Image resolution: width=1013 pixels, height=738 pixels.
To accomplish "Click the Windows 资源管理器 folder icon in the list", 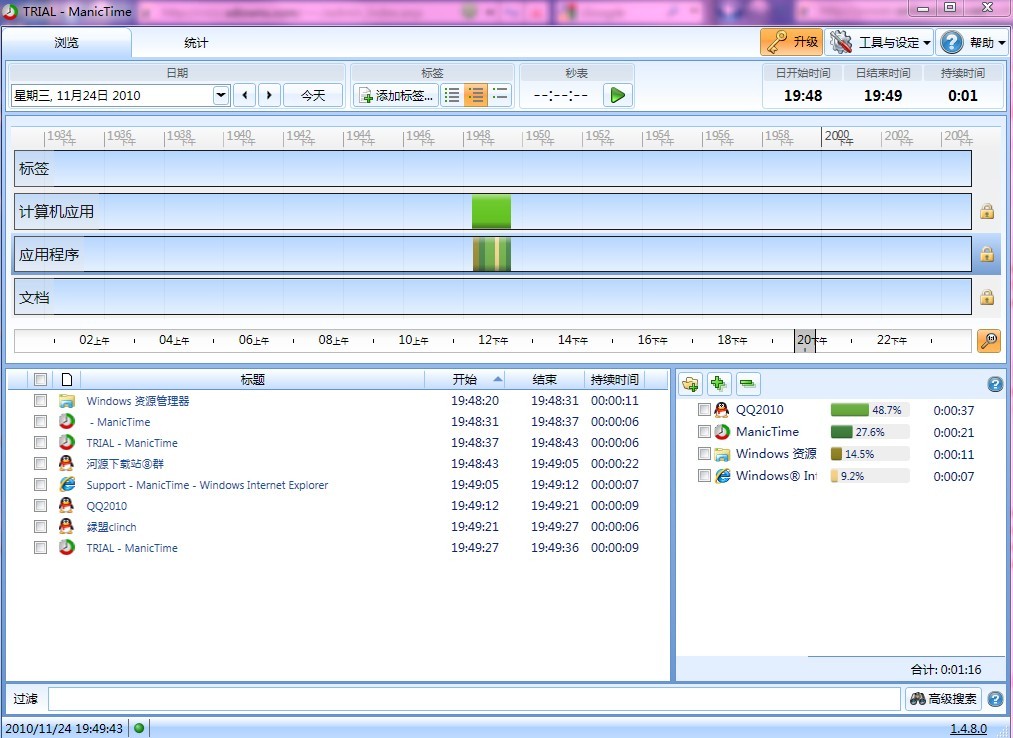I will point(67,401).
